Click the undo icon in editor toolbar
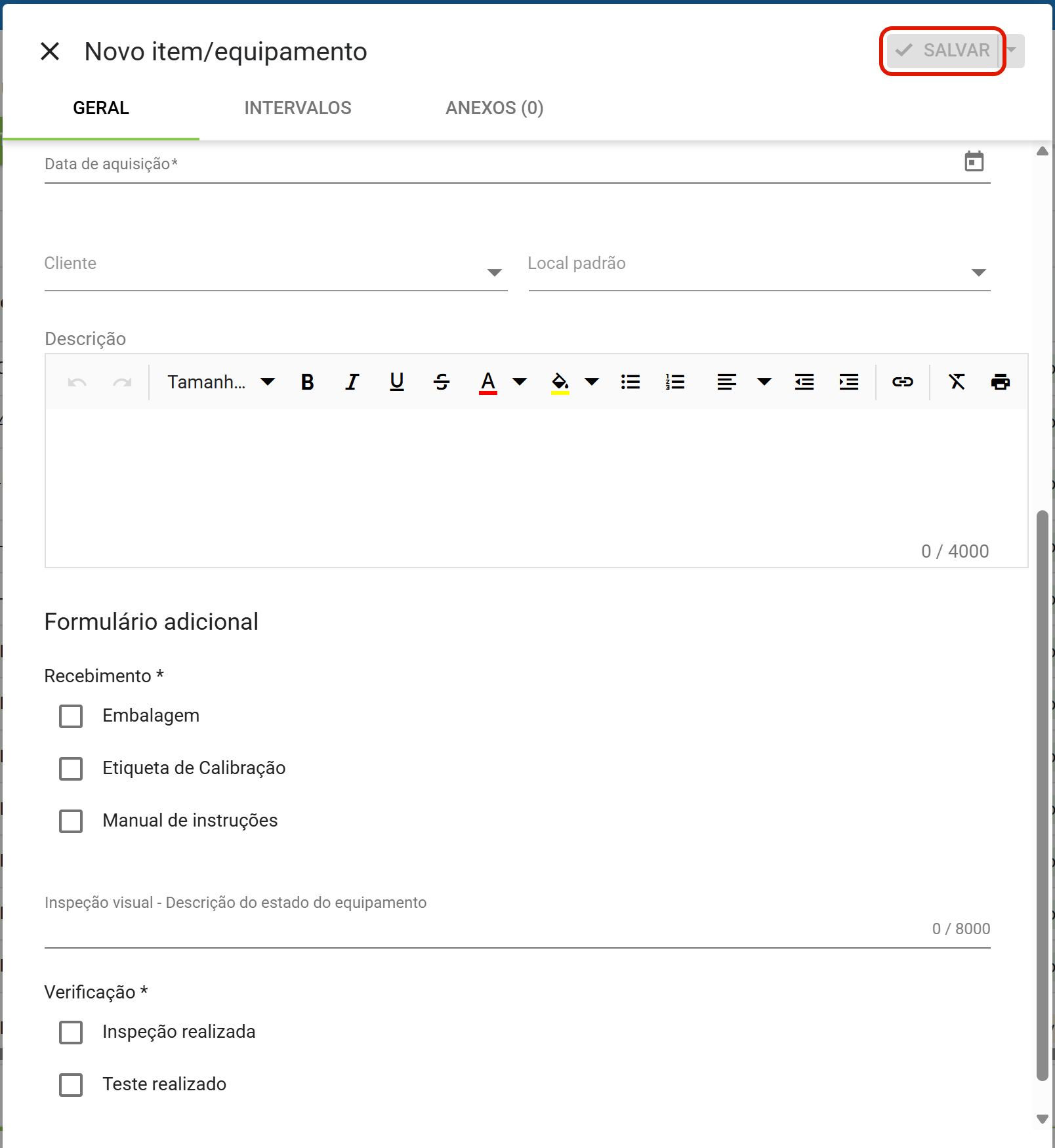Viewport: 1055px width, 1148px height. pos(77,382)
